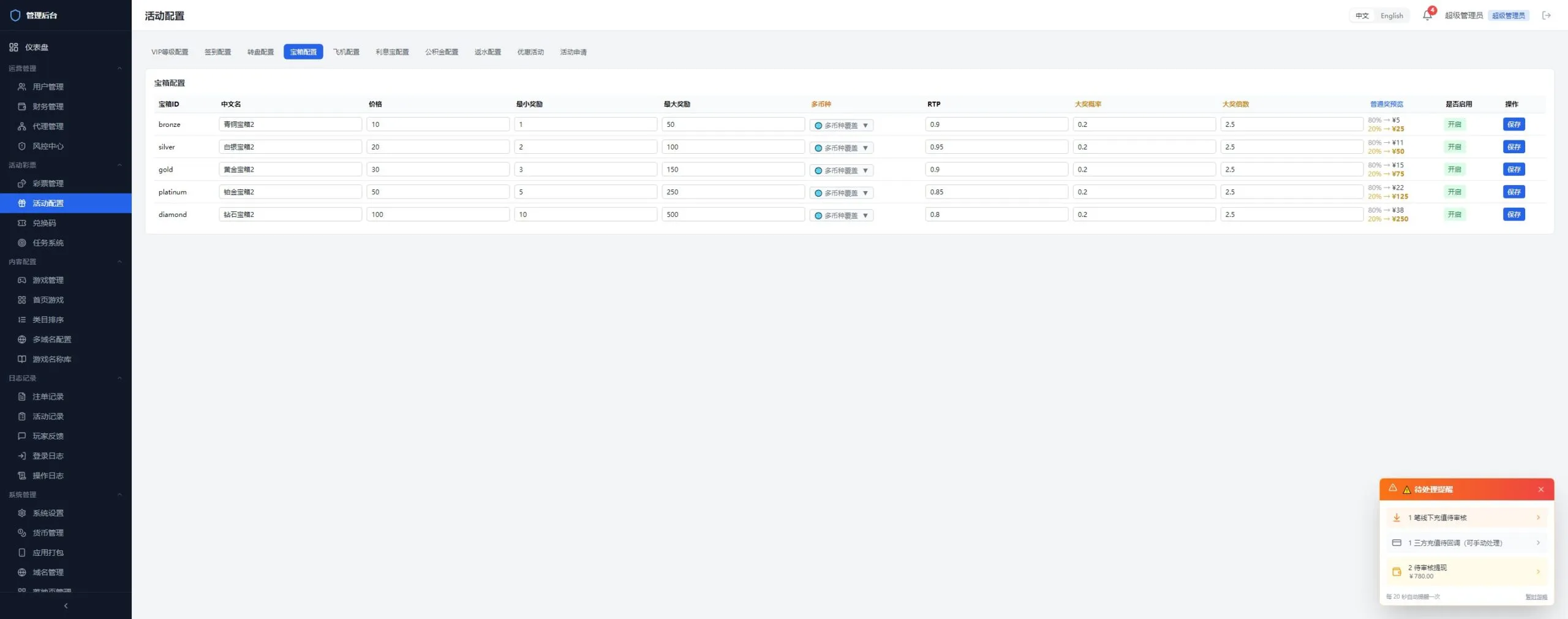
Task: Toggle 开启 status for platinum chest
Action: click(1455, 192)
